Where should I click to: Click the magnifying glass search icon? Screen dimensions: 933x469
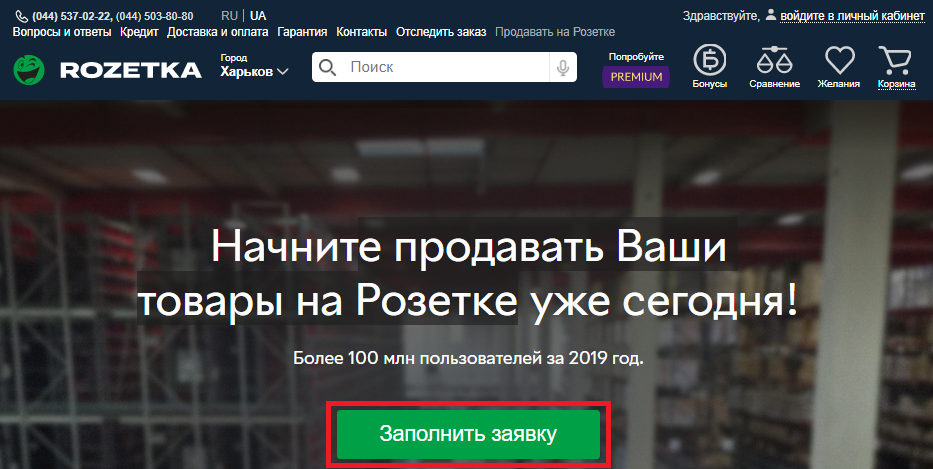tap(328, 68)
